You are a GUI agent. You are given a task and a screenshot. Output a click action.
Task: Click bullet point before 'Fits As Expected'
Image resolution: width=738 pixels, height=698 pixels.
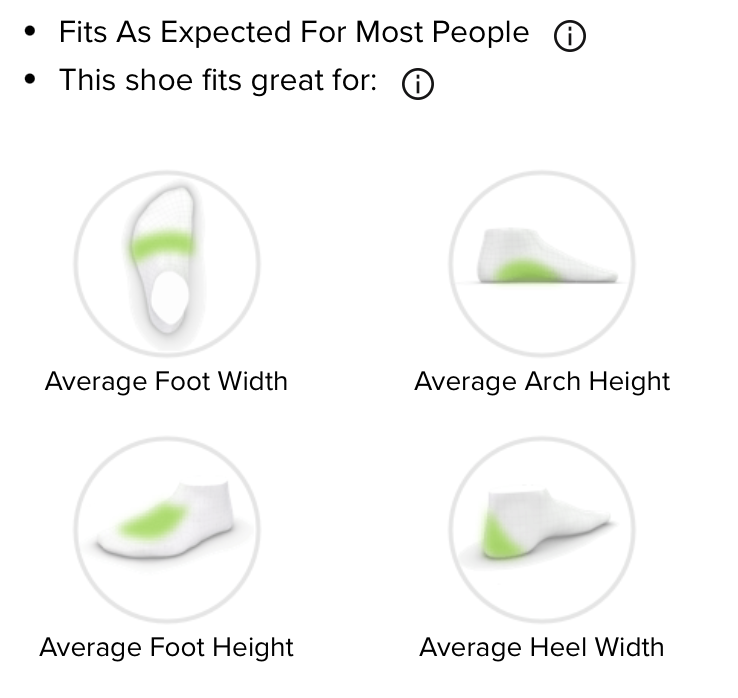(x=30, y=32)
